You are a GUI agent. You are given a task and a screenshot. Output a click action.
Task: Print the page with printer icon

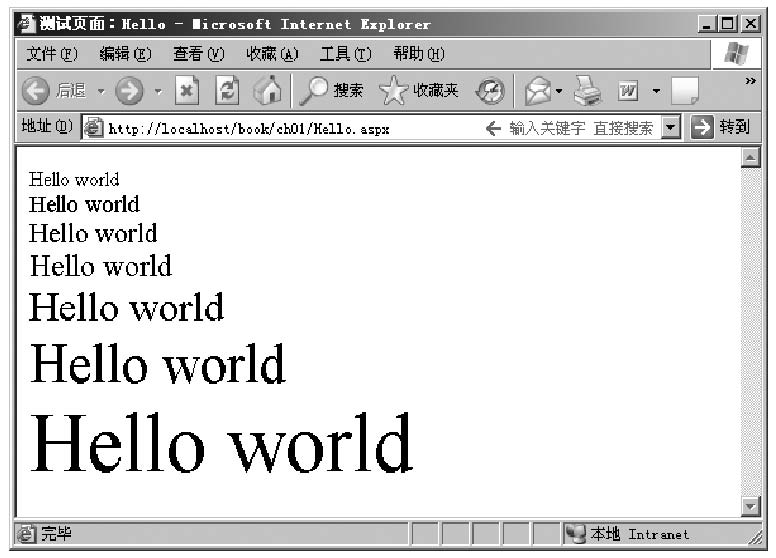(x=587, y=91)
